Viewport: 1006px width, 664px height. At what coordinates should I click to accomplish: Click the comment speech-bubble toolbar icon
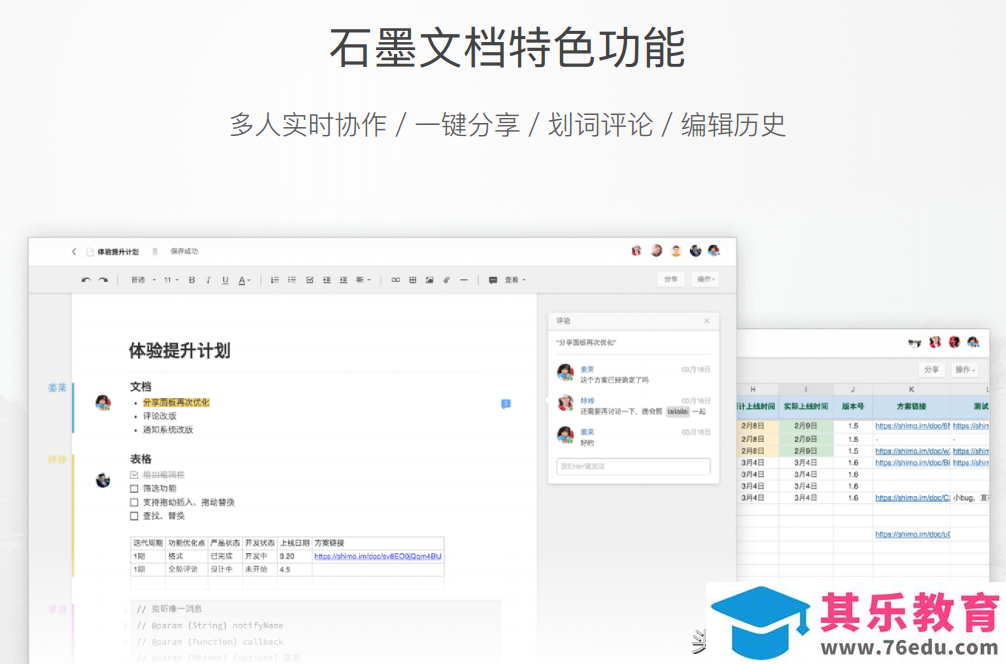(493, 280)
